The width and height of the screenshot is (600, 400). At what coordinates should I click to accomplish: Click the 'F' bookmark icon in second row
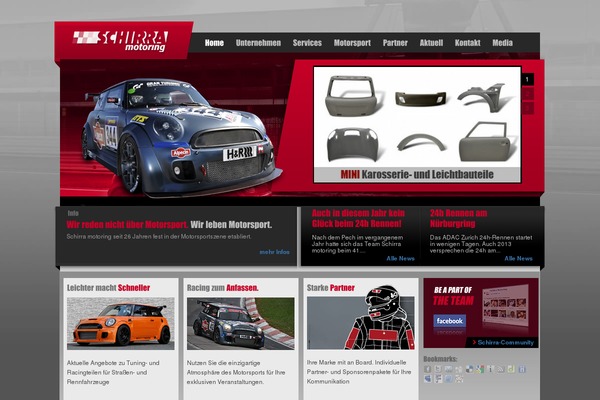(438, 379)
